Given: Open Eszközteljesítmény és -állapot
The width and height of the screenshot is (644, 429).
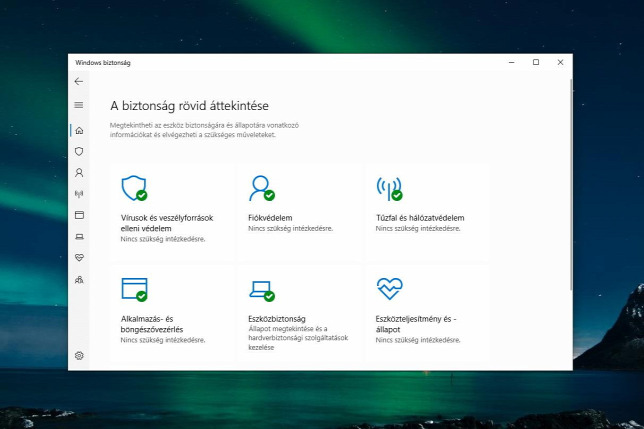Looking at the screenshot, I should (x=416, y=324).
